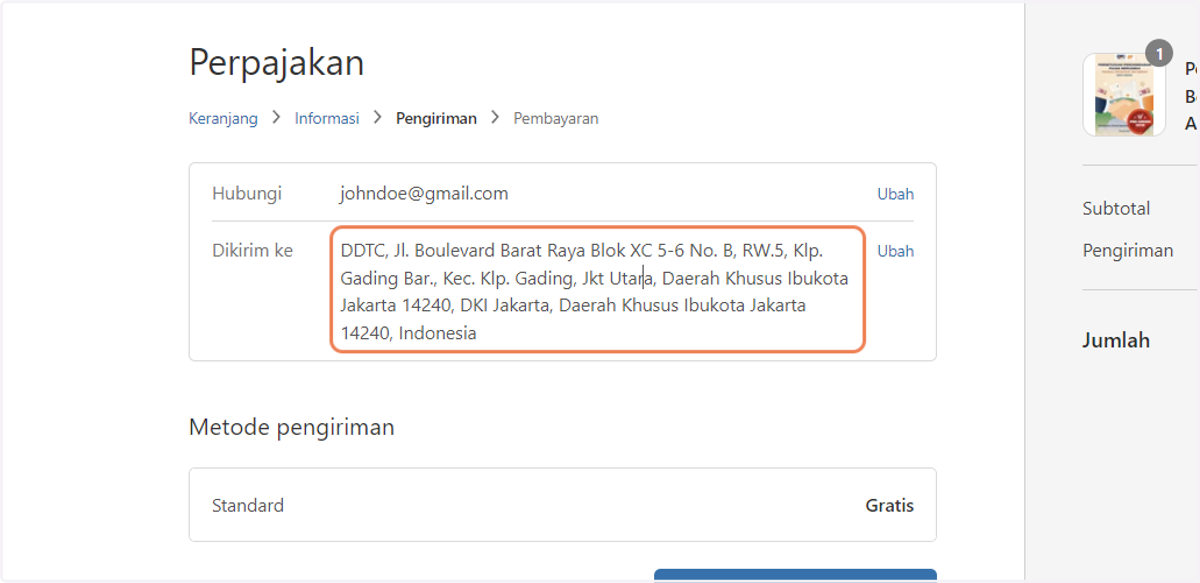Select the Standard shipping method row
Image resolution: width=1200 pixels, height=583 pixels.
coord(562,505)
